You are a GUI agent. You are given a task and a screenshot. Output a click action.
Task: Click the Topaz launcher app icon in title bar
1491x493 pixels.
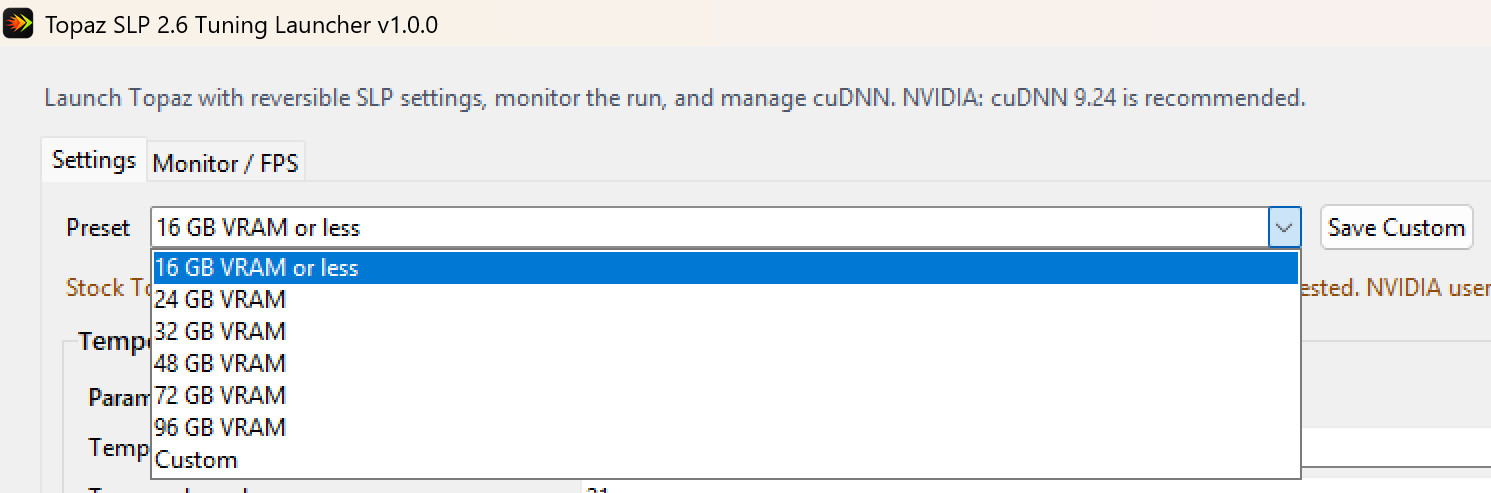19,24
